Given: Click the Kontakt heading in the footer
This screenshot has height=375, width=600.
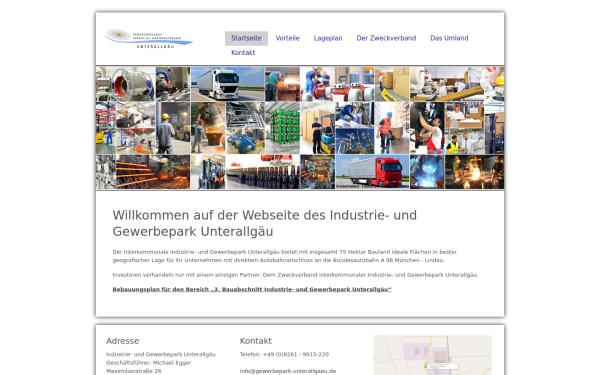Looking at the screenshot, I should 256,341.
